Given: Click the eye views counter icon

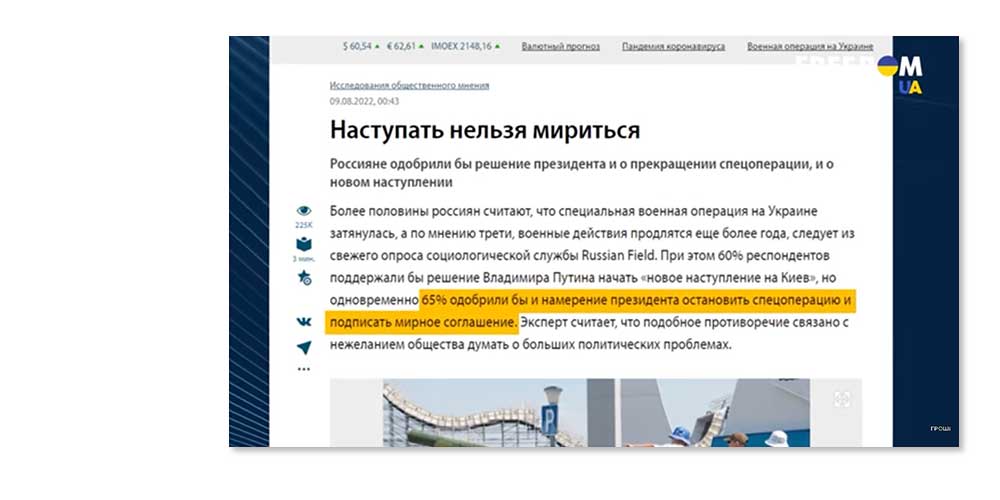Looking at the screenshot, I should [x=304, y=211].
